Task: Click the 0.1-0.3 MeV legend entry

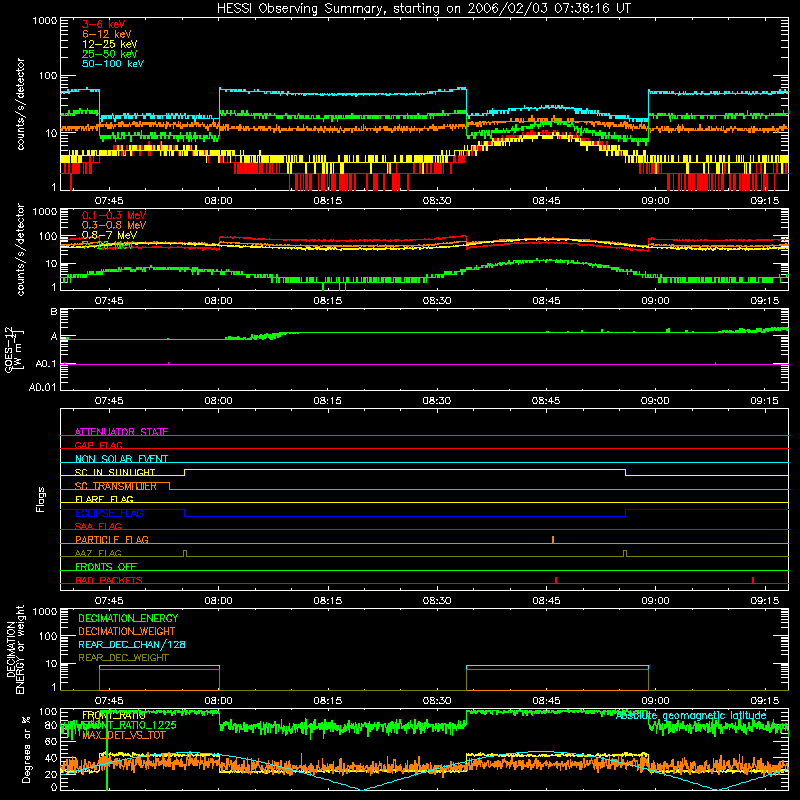Action: [x=114, y=215]
